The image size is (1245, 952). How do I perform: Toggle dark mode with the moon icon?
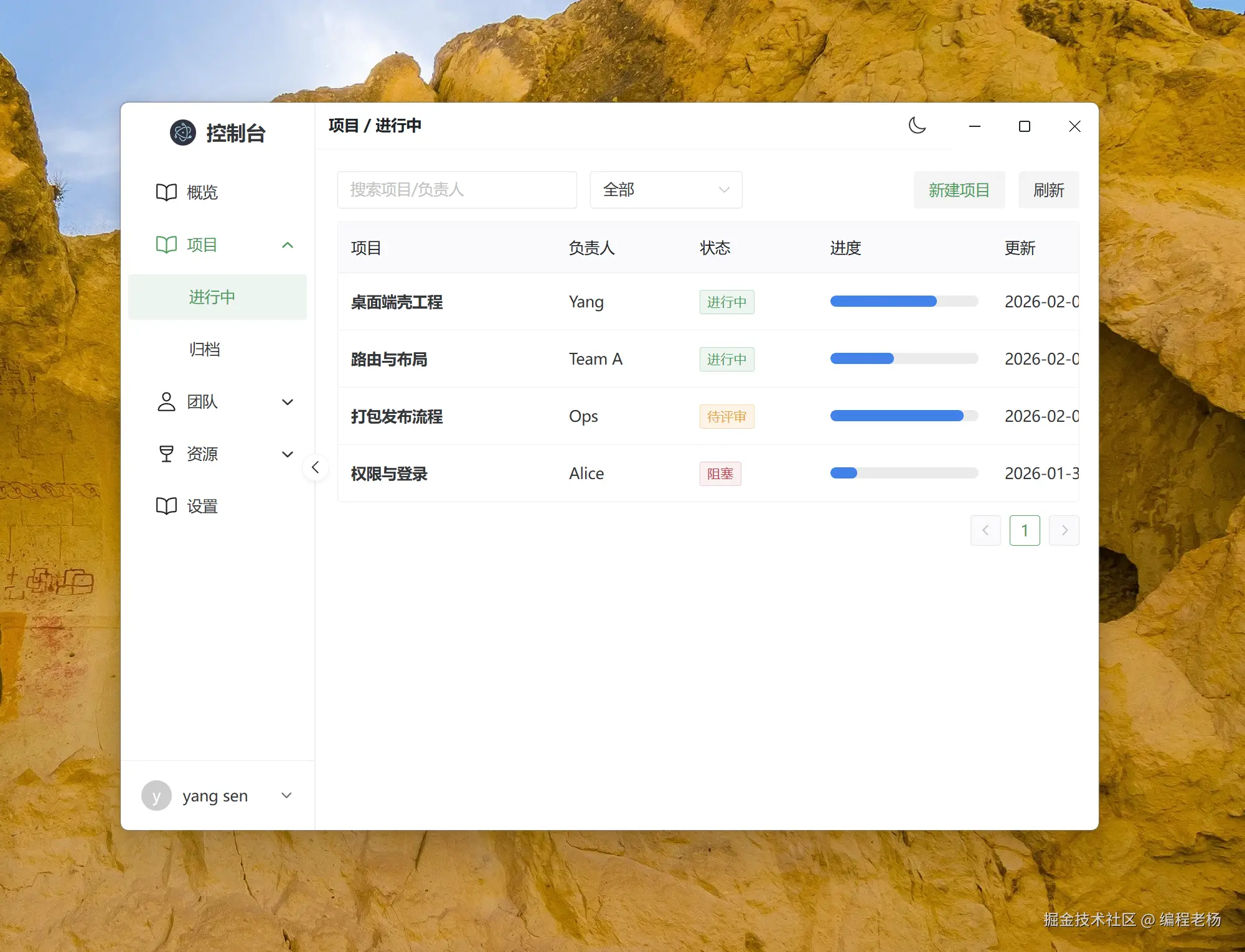tap(918, 126)
